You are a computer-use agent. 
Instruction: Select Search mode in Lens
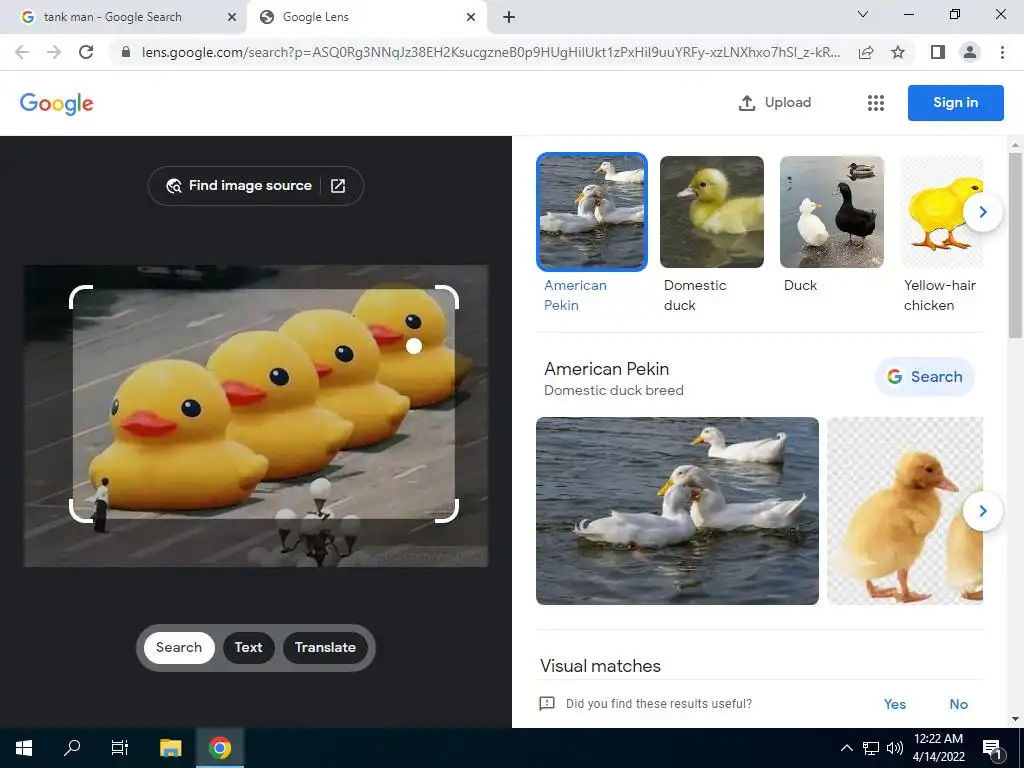(179, 647)
